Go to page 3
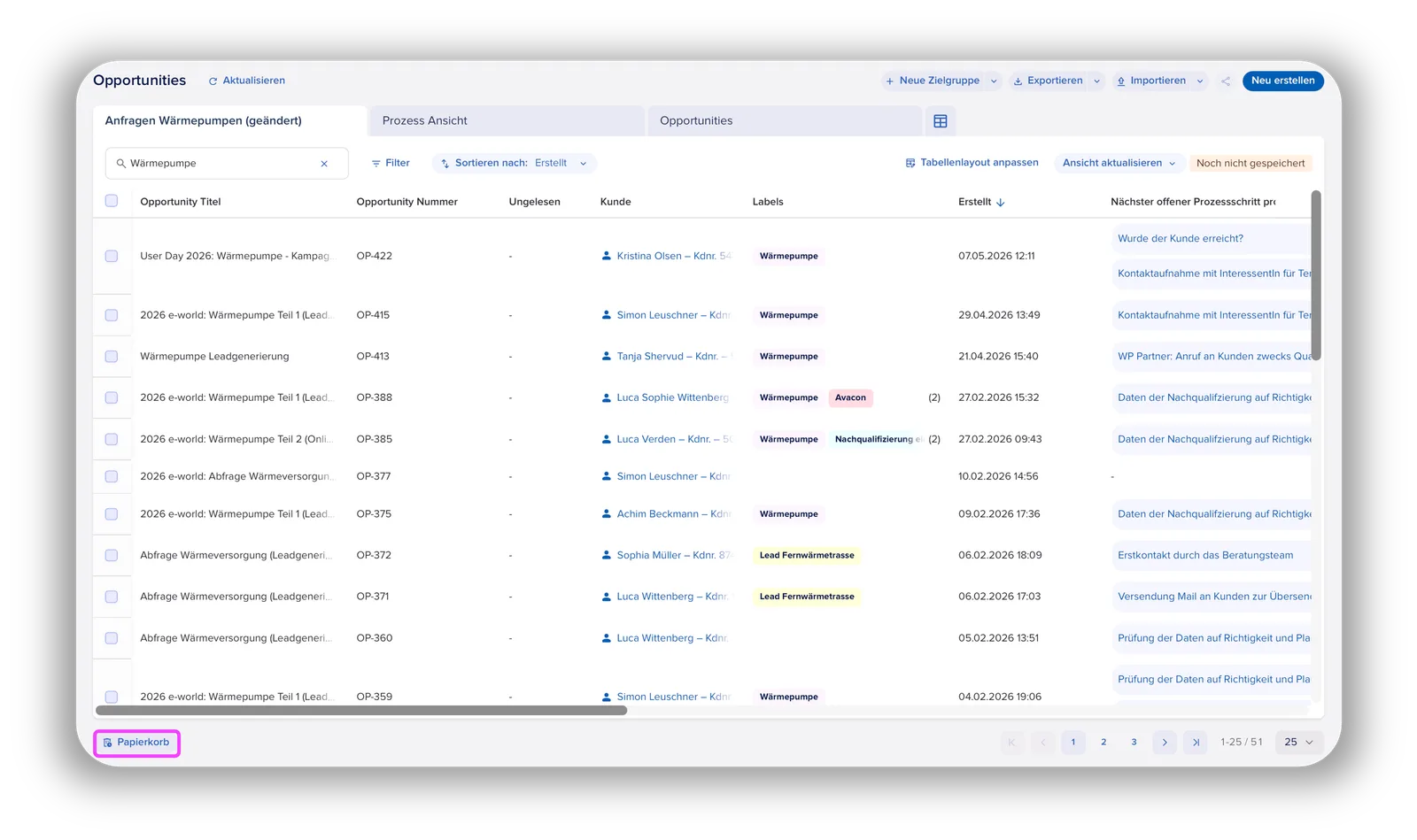The image size is (1417, 840). (x=1134, y=743)
